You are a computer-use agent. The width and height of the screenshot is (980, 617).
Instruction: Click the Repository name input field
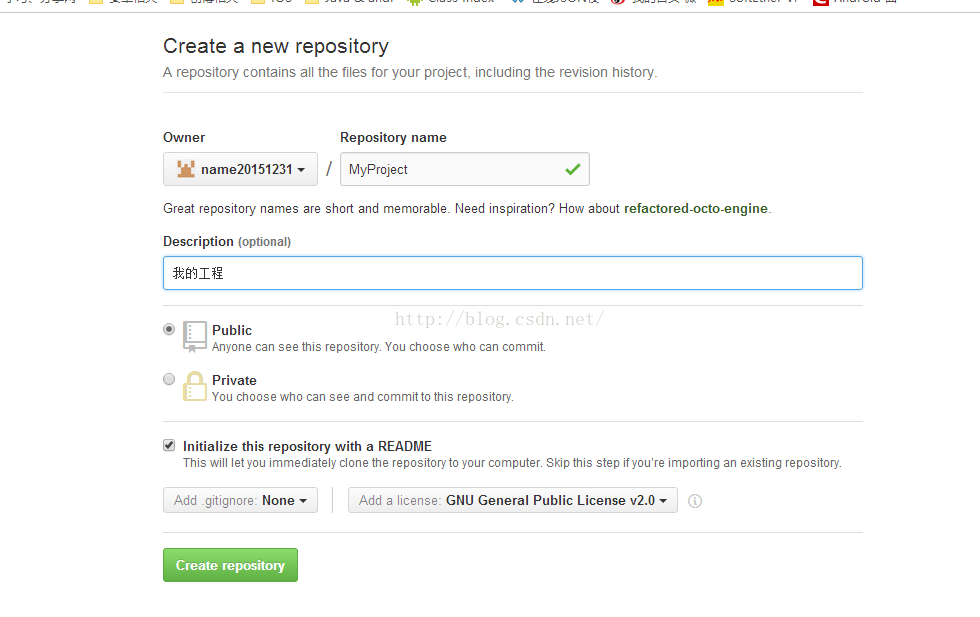tap(464, 169)
